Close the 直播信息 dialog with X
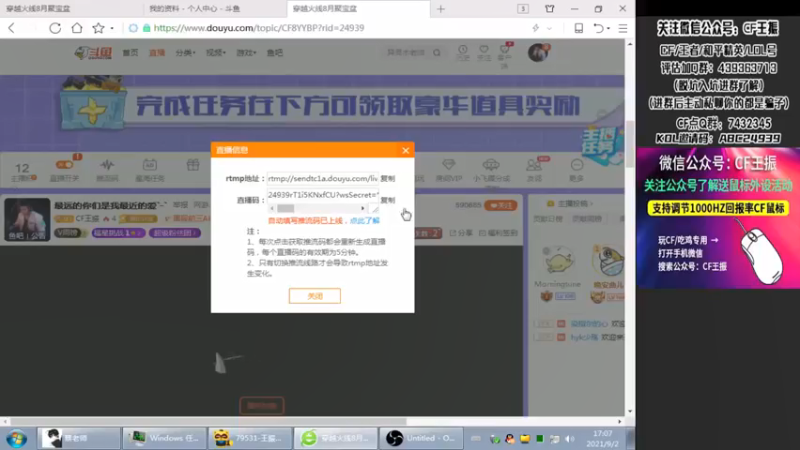Viewport: 800px width, 450px height. 406,150
